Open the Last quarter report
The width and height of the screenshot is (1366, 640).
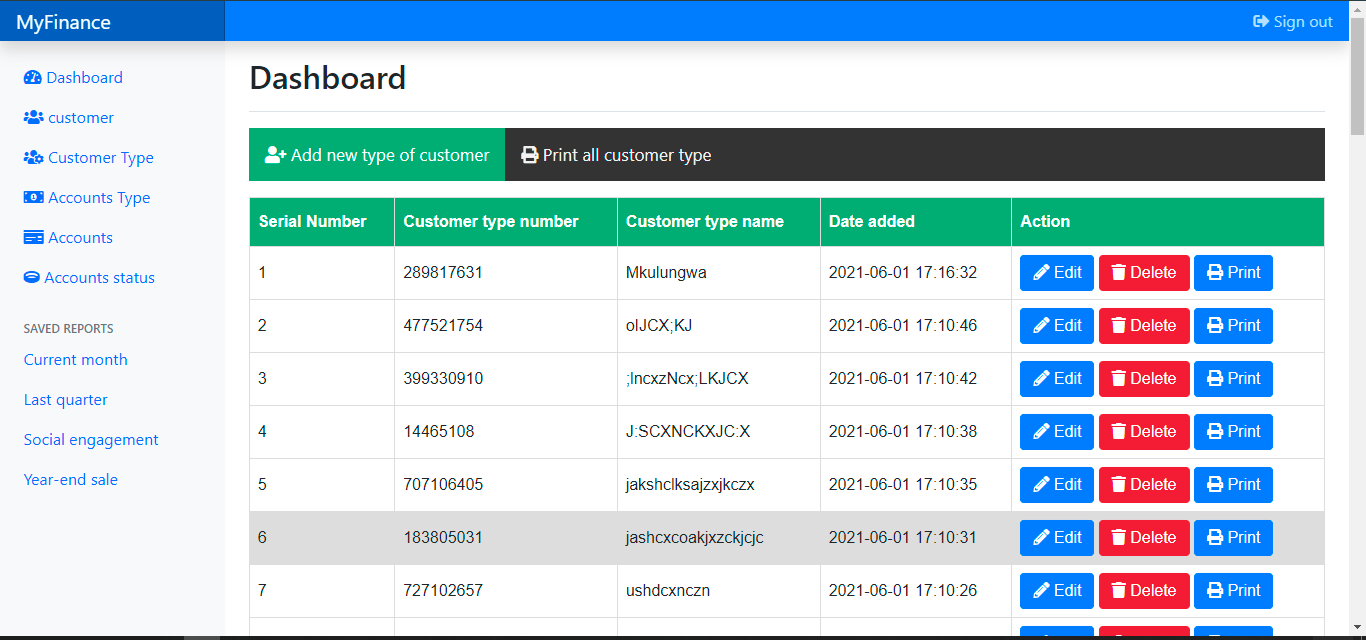(x=66, y=399)
